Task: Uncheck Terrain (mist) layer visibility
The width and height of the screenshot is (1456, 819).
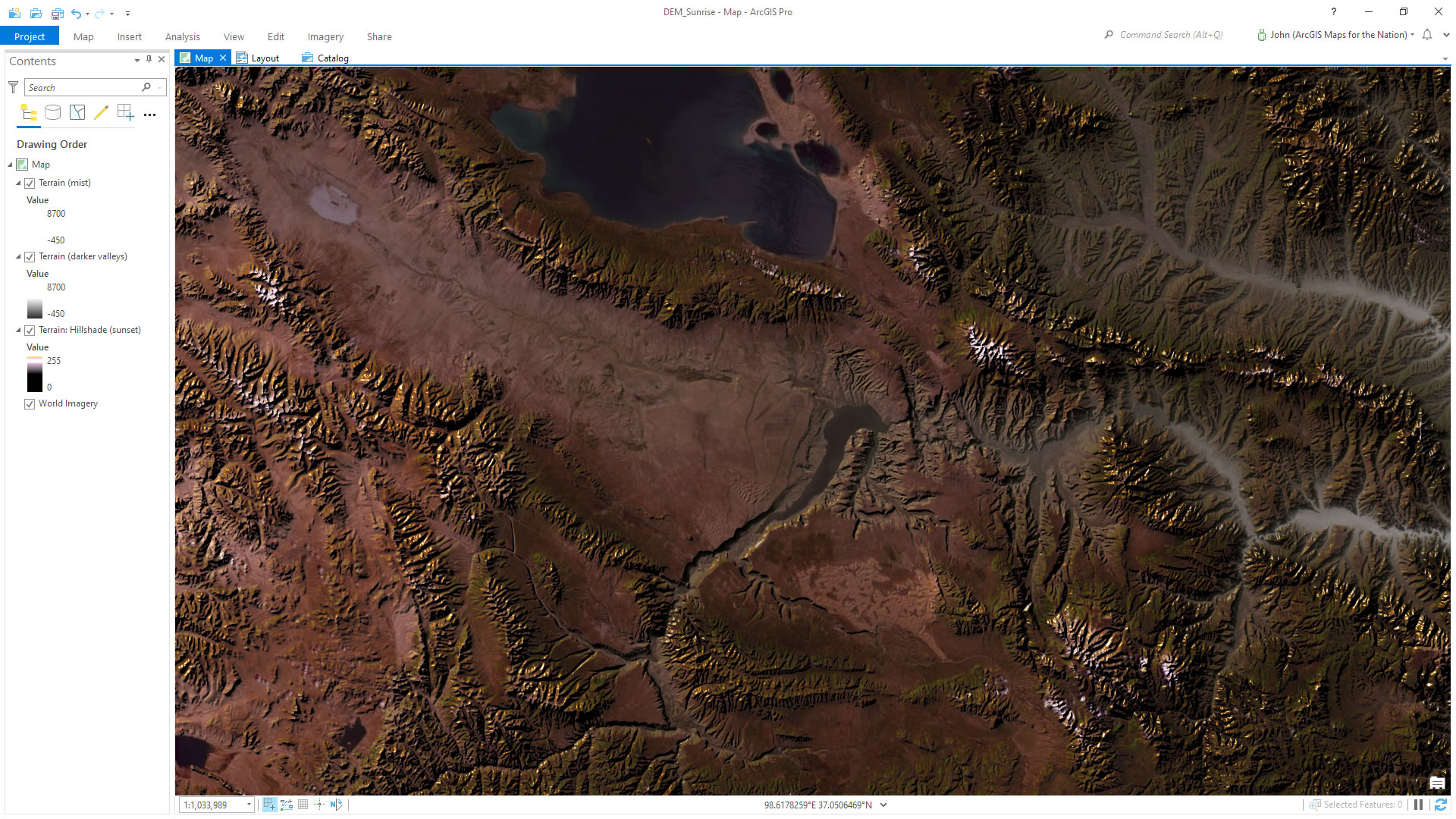Action: (x=30, y=184)
